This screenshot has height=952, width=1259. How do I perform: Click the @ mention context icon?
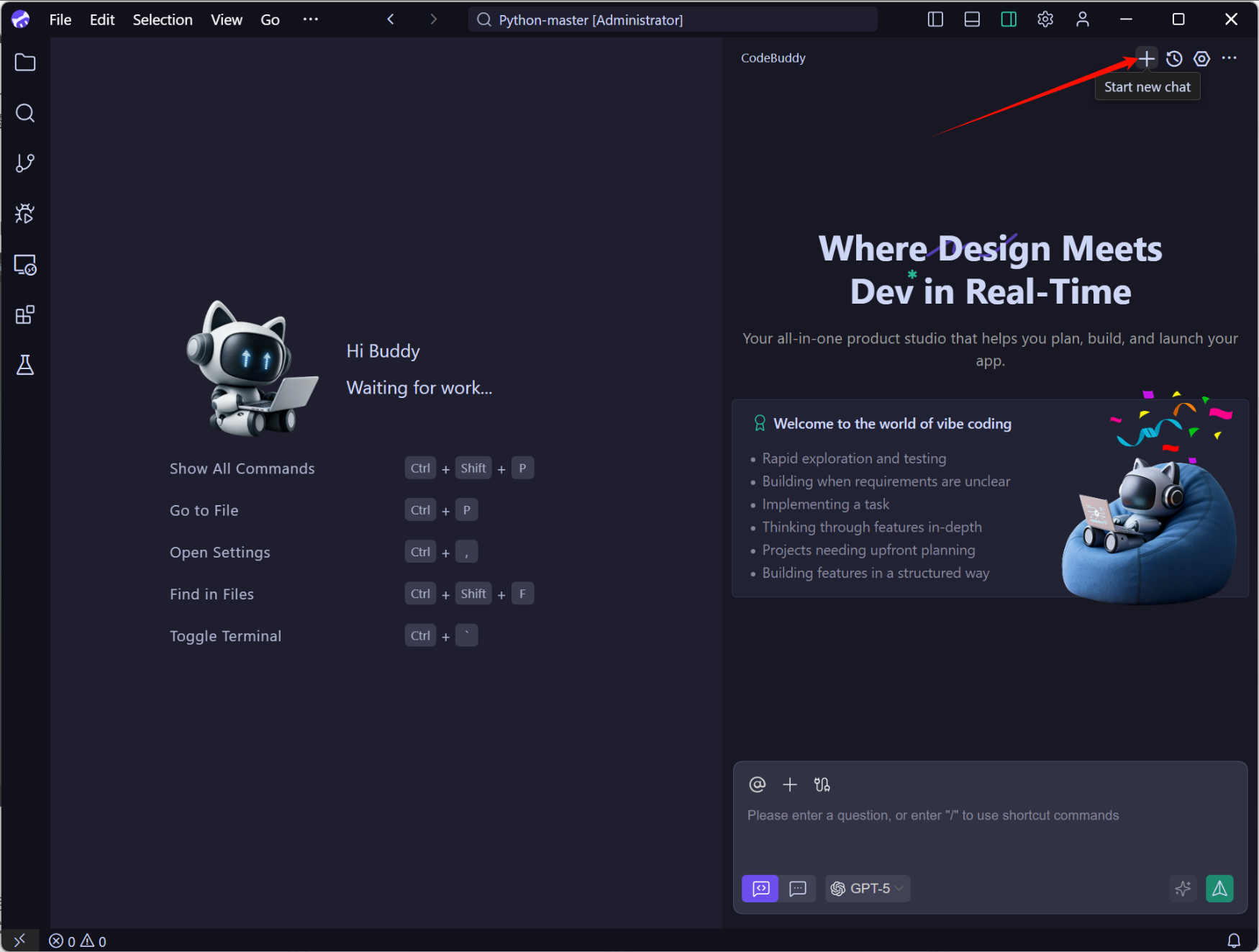757,784
